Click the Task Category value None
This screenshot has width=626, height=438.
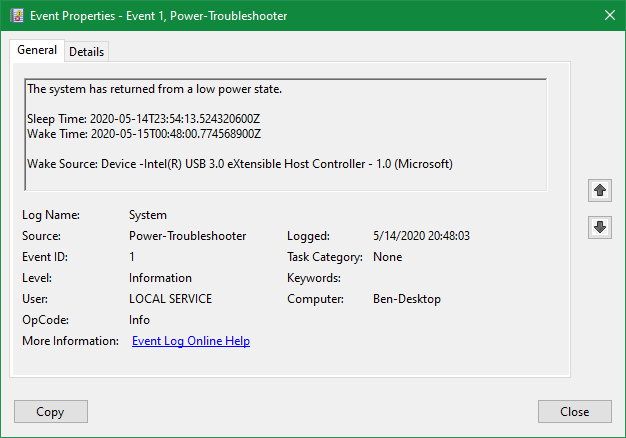pos(387,257)
